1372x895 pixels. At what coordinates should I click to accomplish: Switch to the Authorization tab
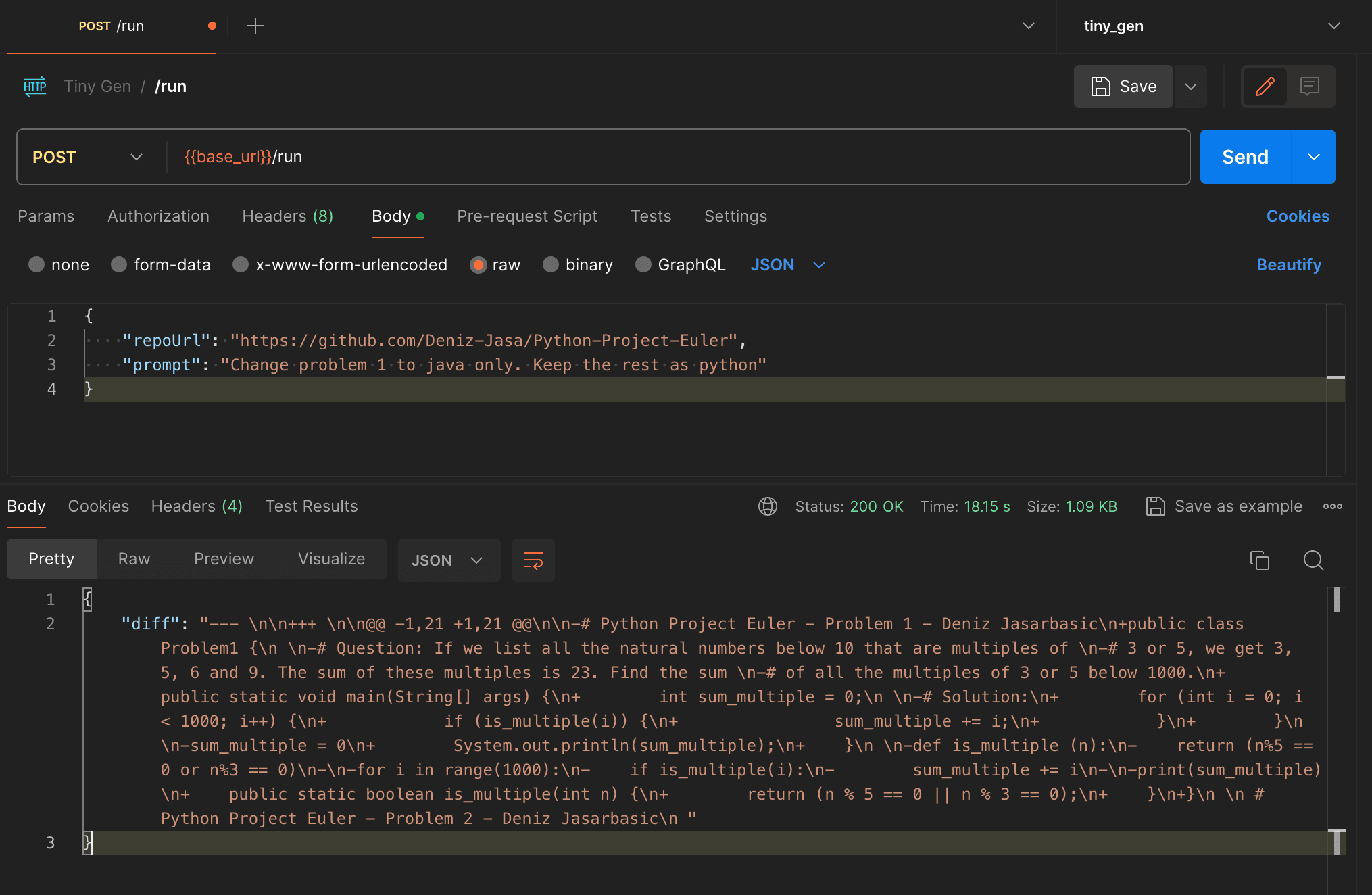158,216
